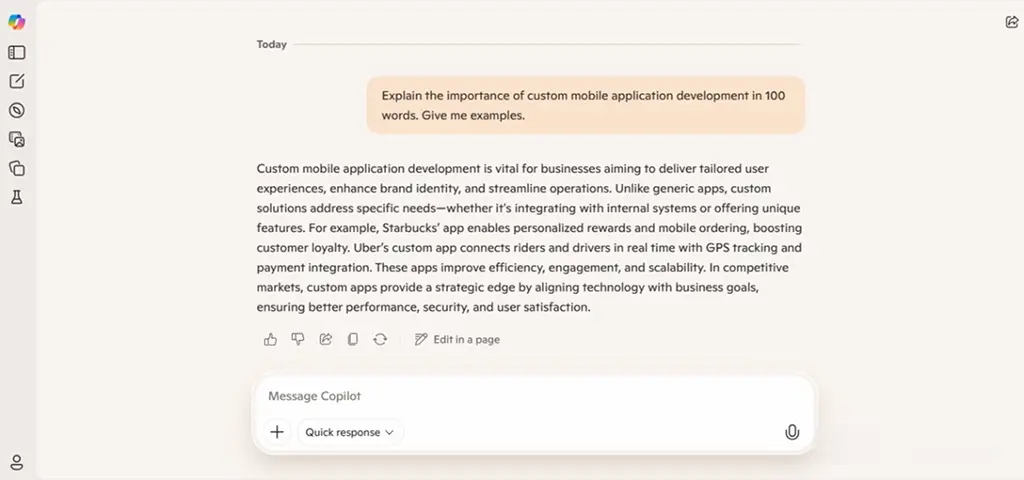Activate the microphone voice input

(792, 432)
